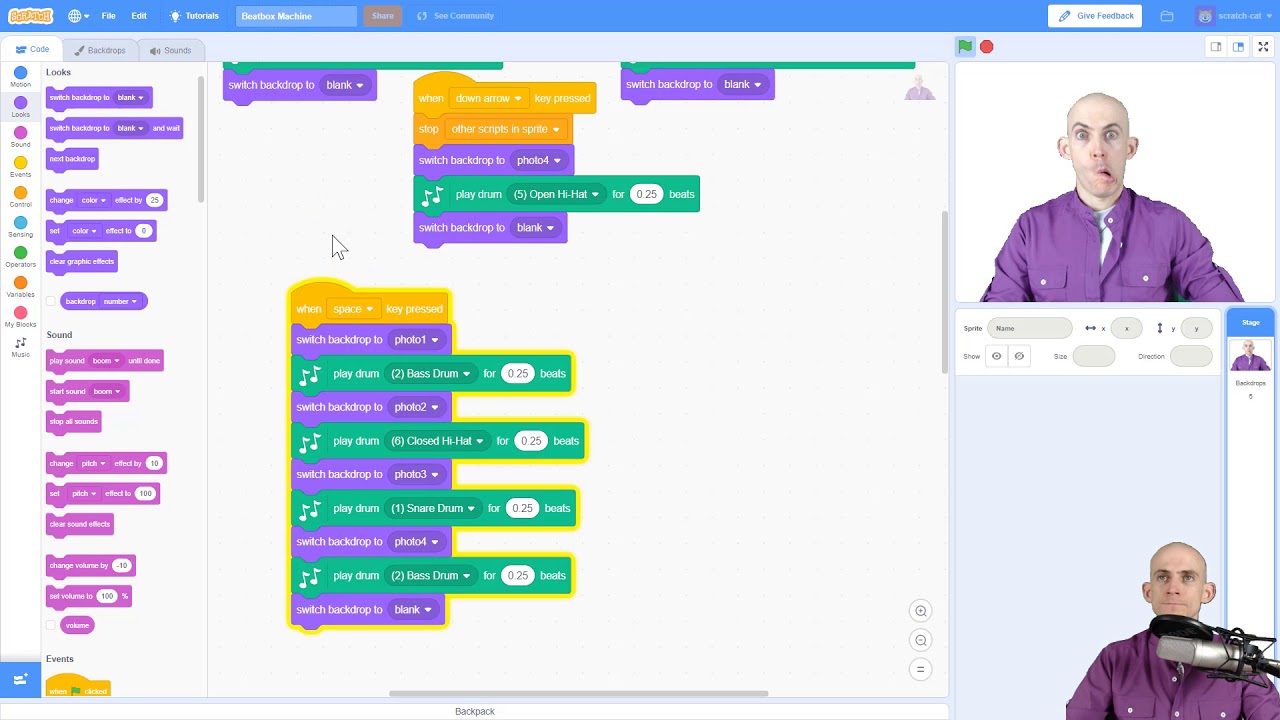Click the Give Feedback button
Viewport: 1280px width, 720px height.
pyautogui.click(x=1095, y=16)
